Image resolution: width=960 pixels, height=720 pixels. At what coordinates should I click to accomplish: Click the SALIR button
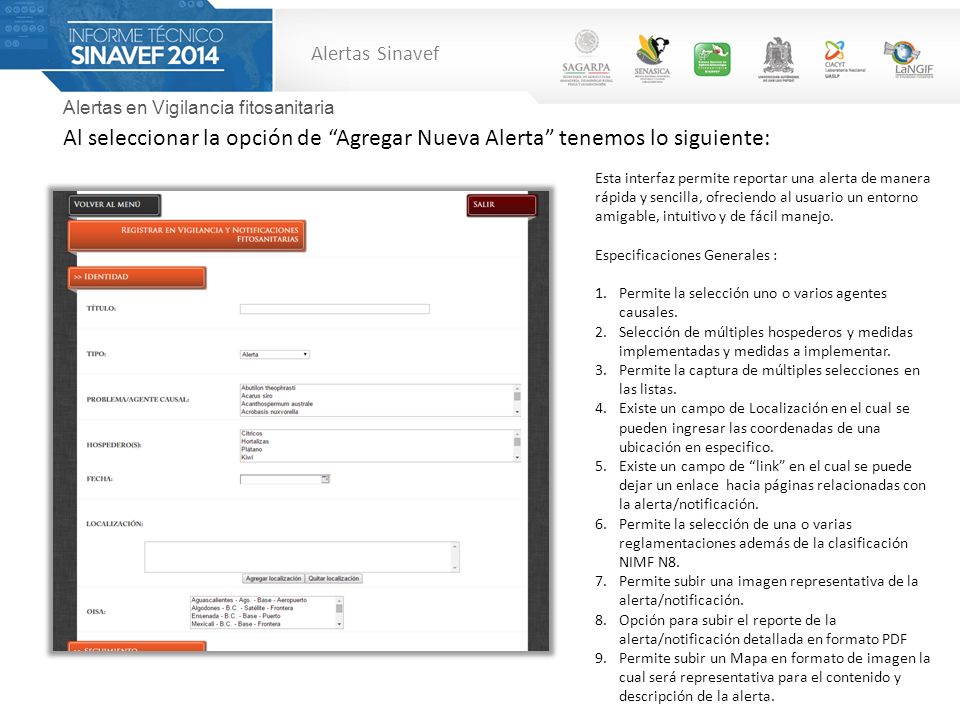tap(501, 205)
